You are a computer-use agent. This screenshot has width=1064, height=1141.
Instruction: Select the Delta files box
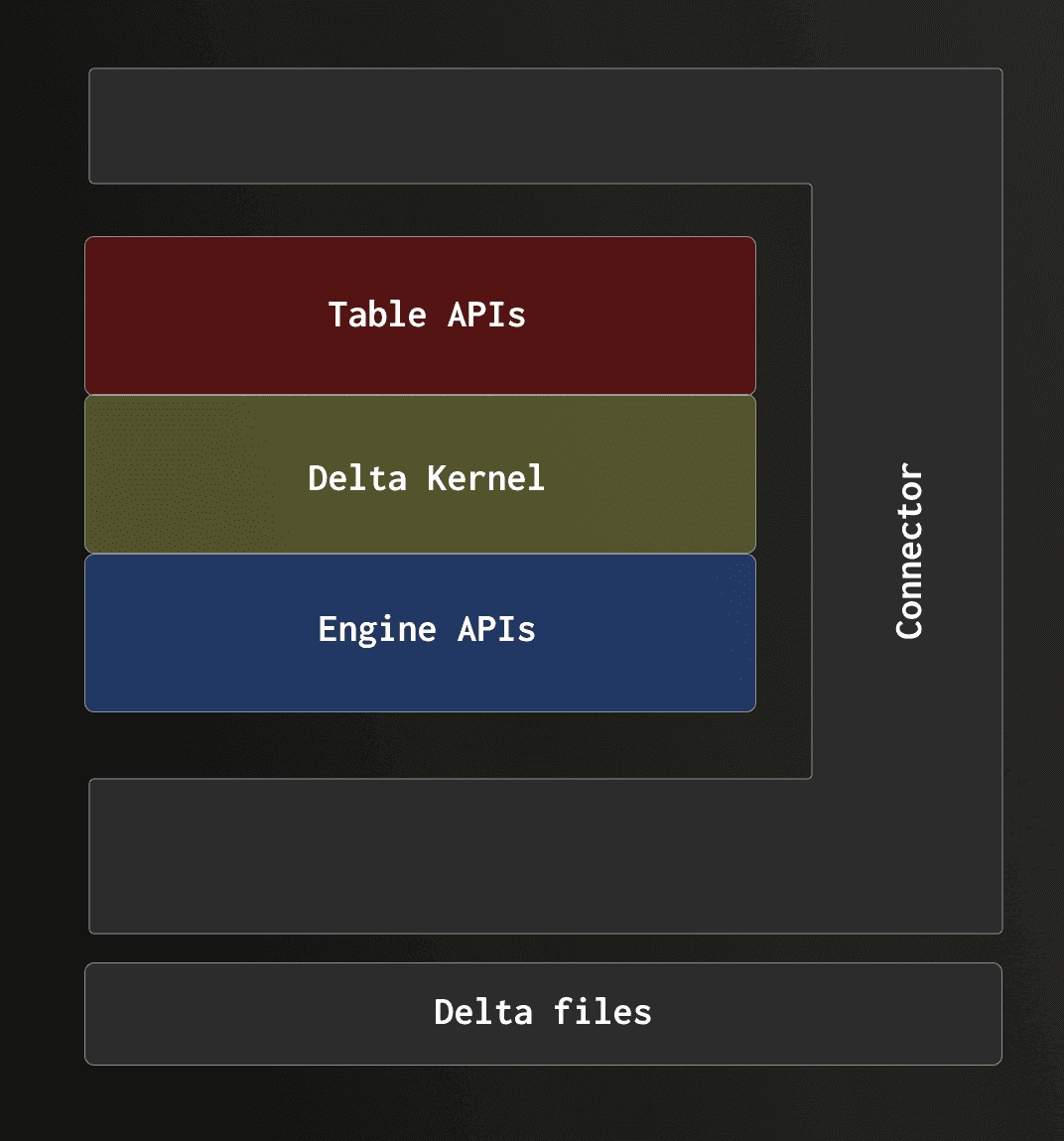(543, 1014)
